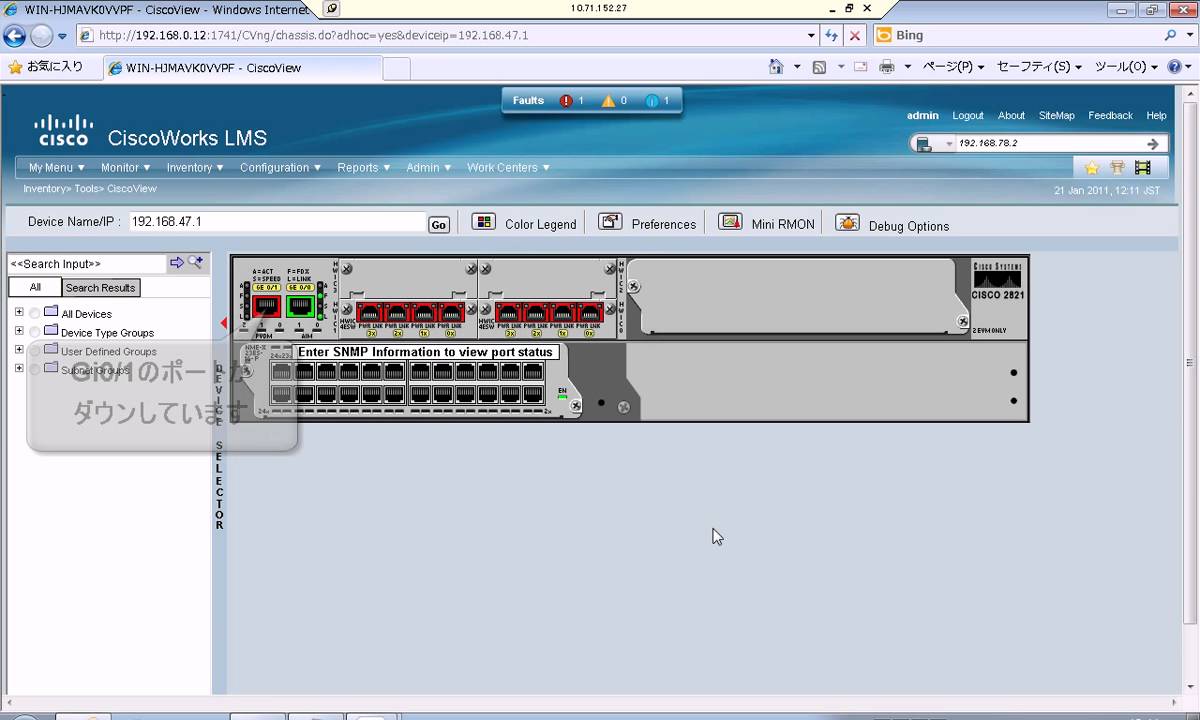1200x720 pixels.
Task: Launch the Mini RMON tool icon
Action: (x=730, y=222)
